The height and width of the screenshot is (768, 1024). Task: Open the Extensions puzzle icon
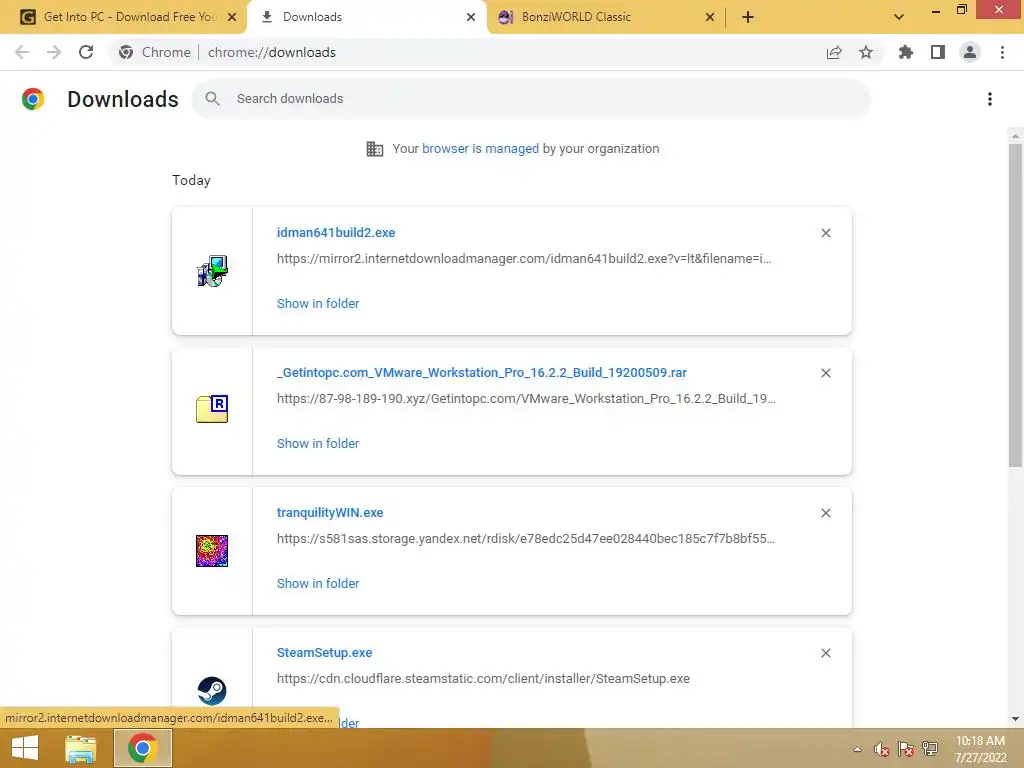click(906, 52)
